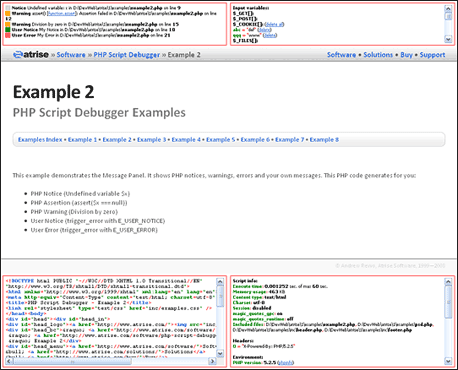Click up arrow of HTML source panel scrollbar
This screenshot has width=458, height=370.
tap(220, 282)
